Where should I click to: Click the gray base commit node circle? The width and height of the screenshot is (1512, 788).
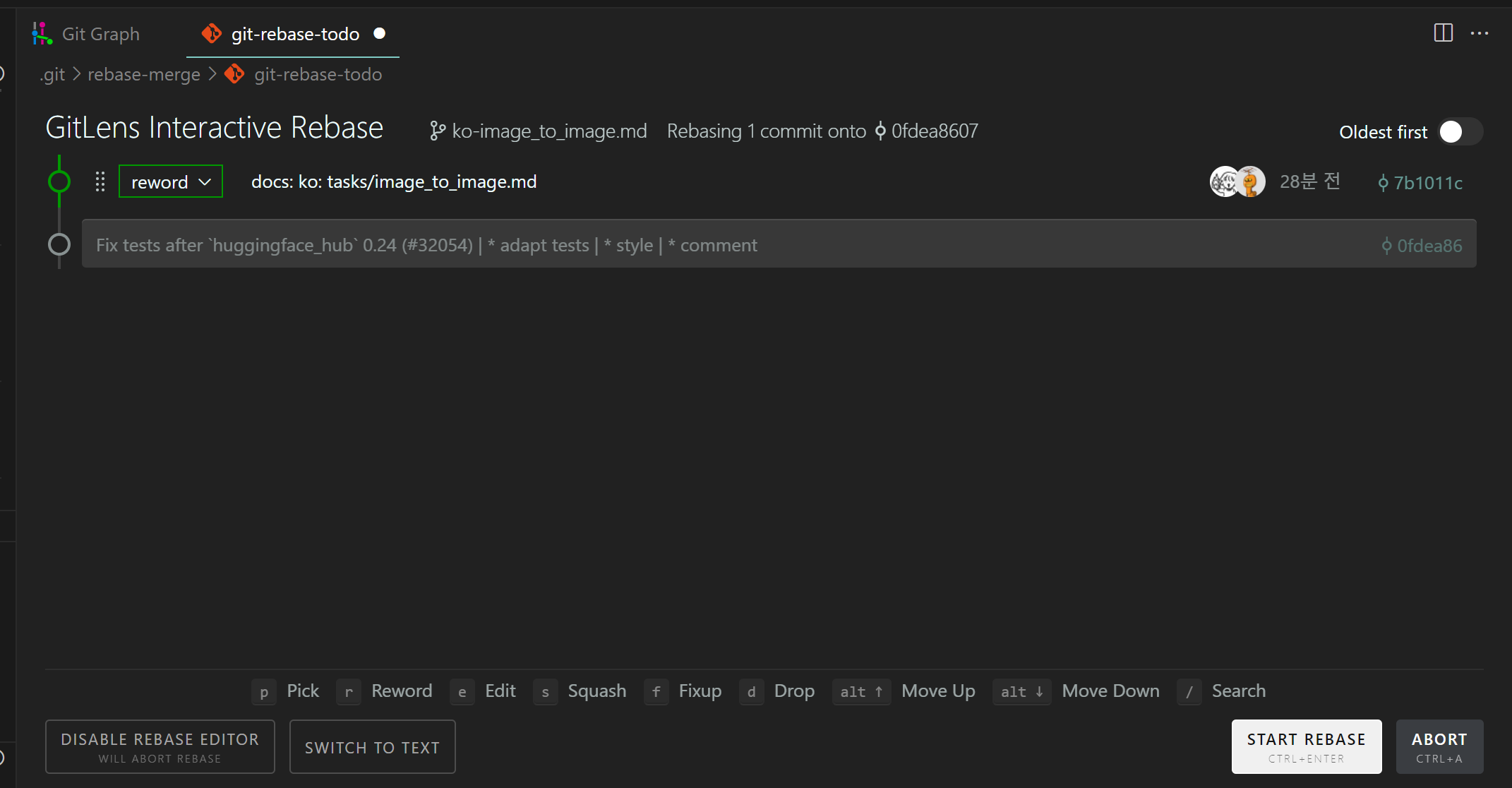pos(59,244)
